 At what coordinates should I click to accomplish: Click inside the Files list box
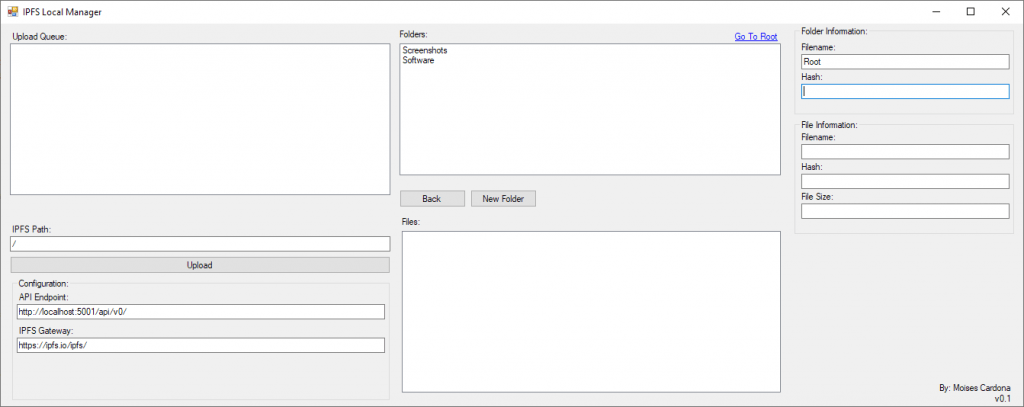[x=591, y=312]
